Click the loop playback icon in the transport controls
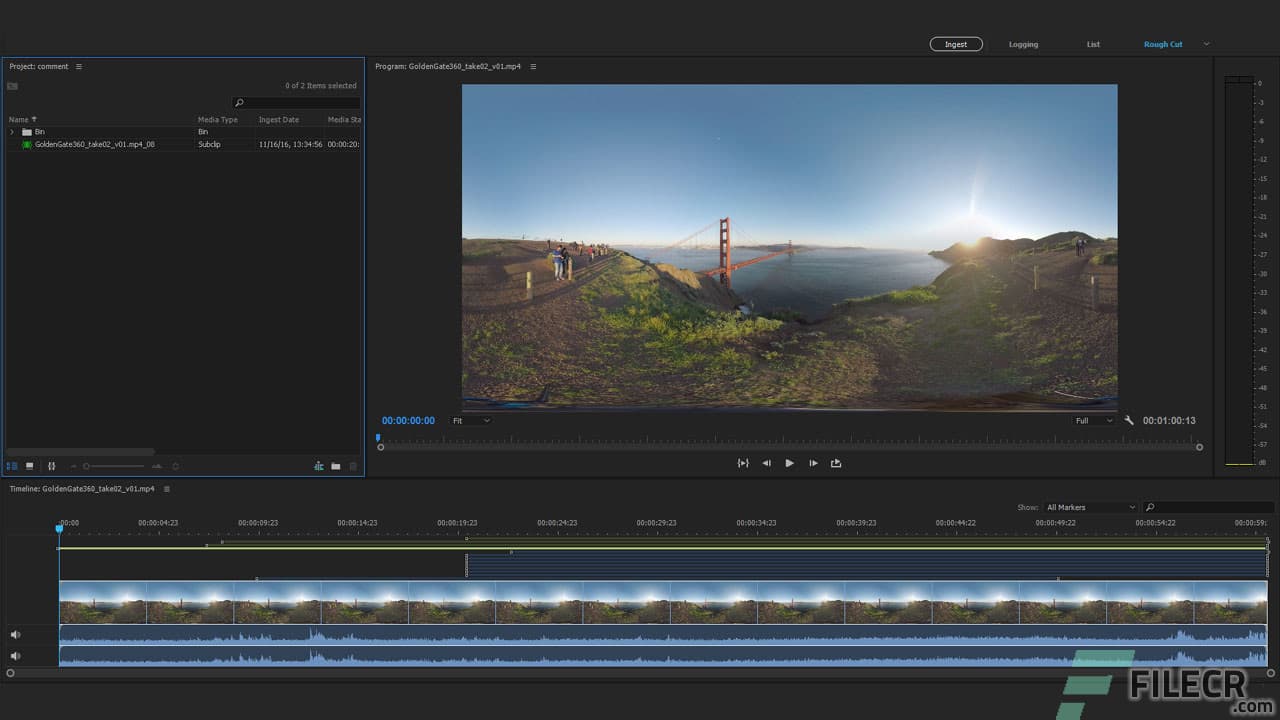Viewport: 1280px width, 720px height. [743, 463]
